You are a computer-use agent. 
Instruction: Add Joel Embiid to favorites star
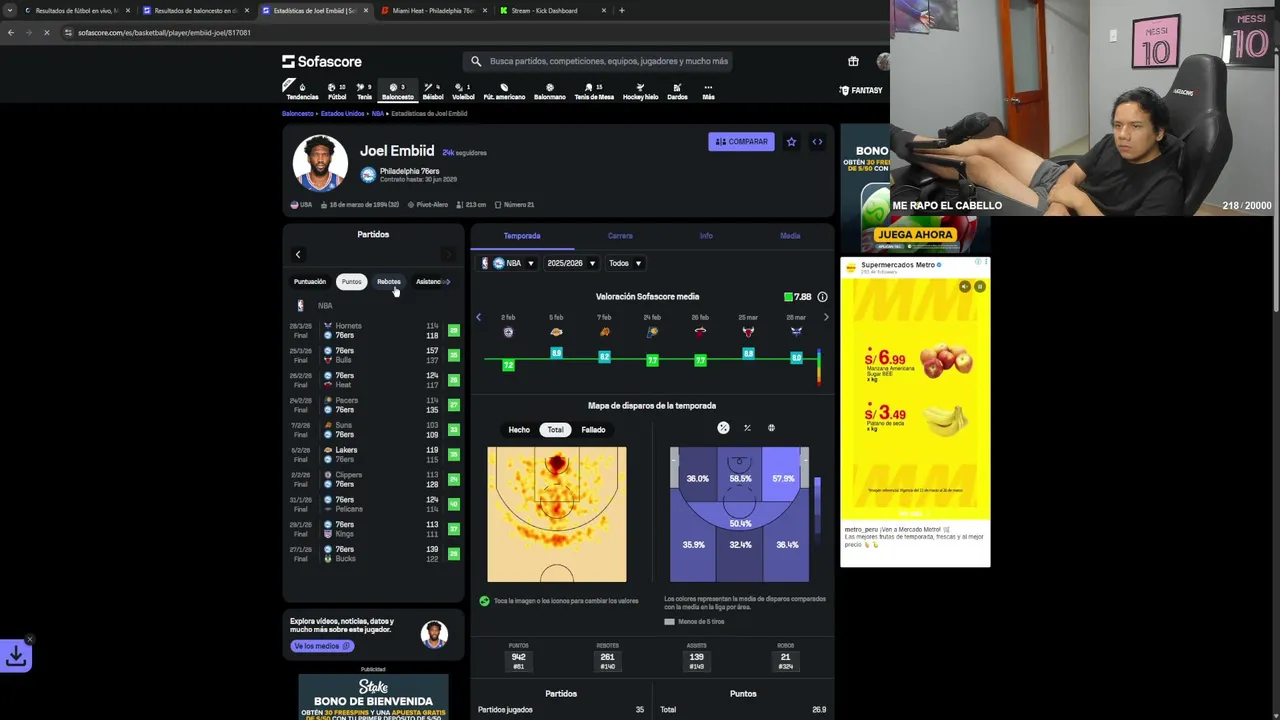point(791,142)
